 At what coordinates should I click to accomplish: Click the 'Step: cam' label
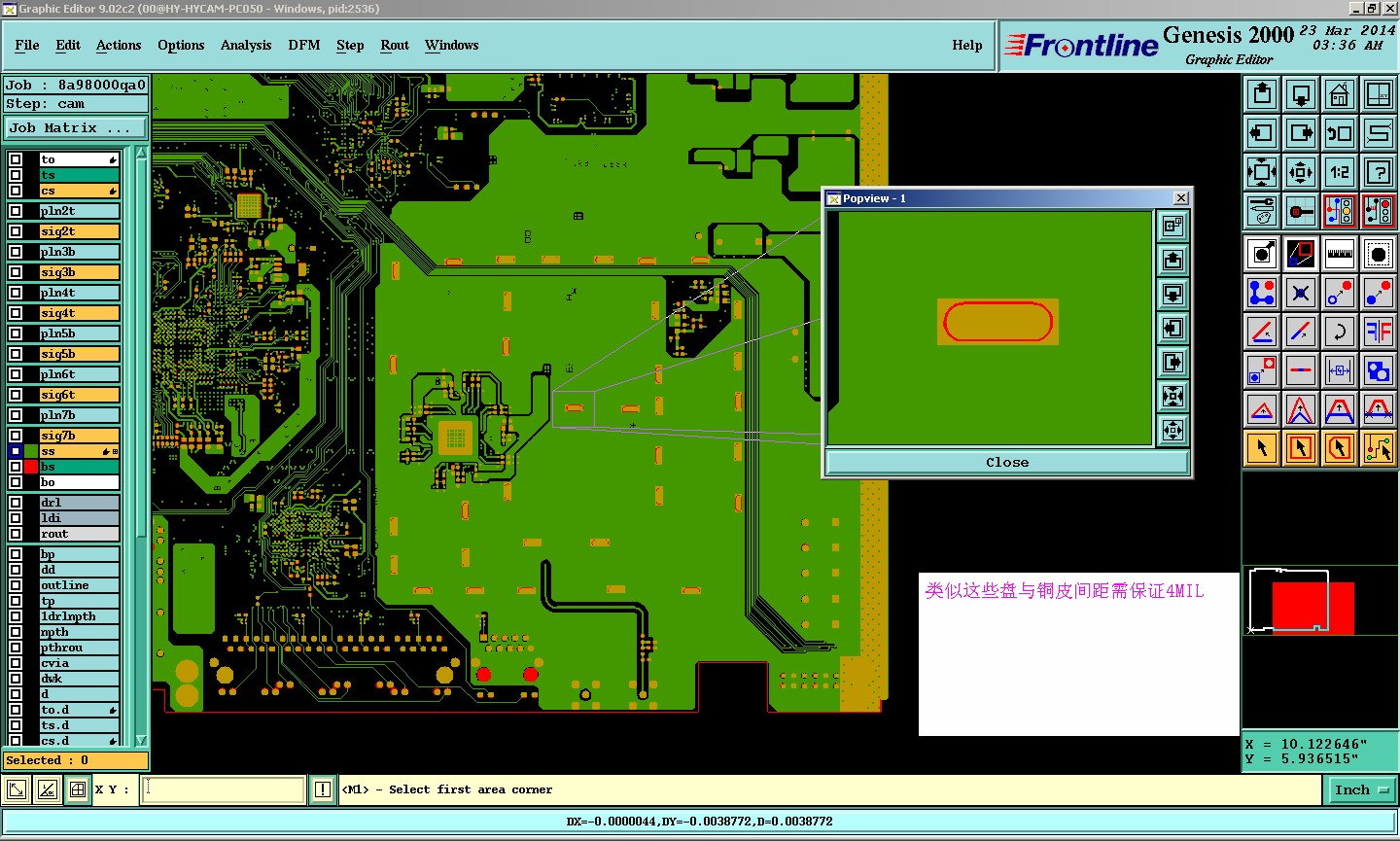click(x=45, y=104)
